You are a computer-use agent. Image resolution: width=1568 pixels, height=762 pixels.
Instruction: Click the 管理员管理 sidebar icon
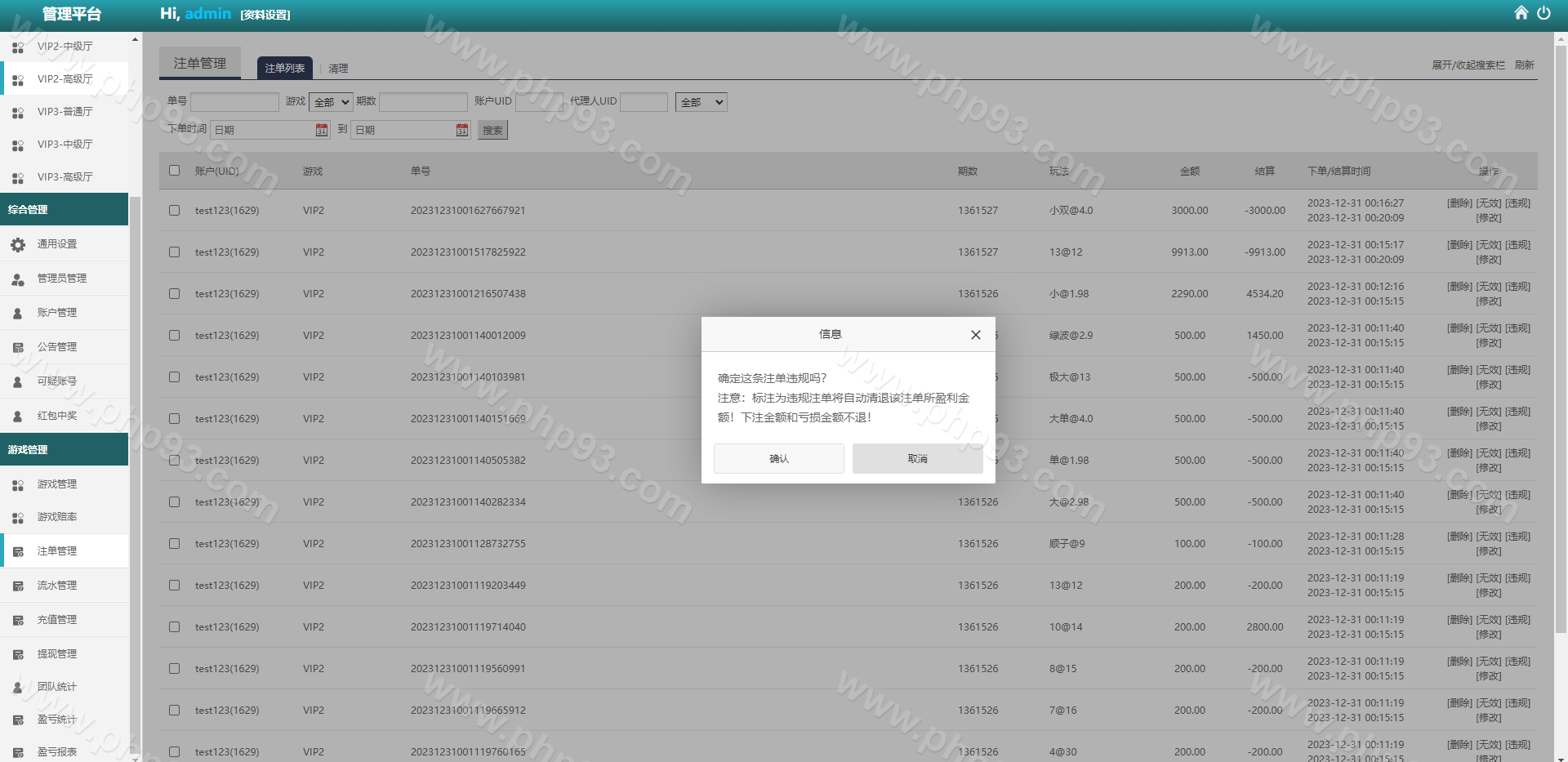(x=18, y=279)
